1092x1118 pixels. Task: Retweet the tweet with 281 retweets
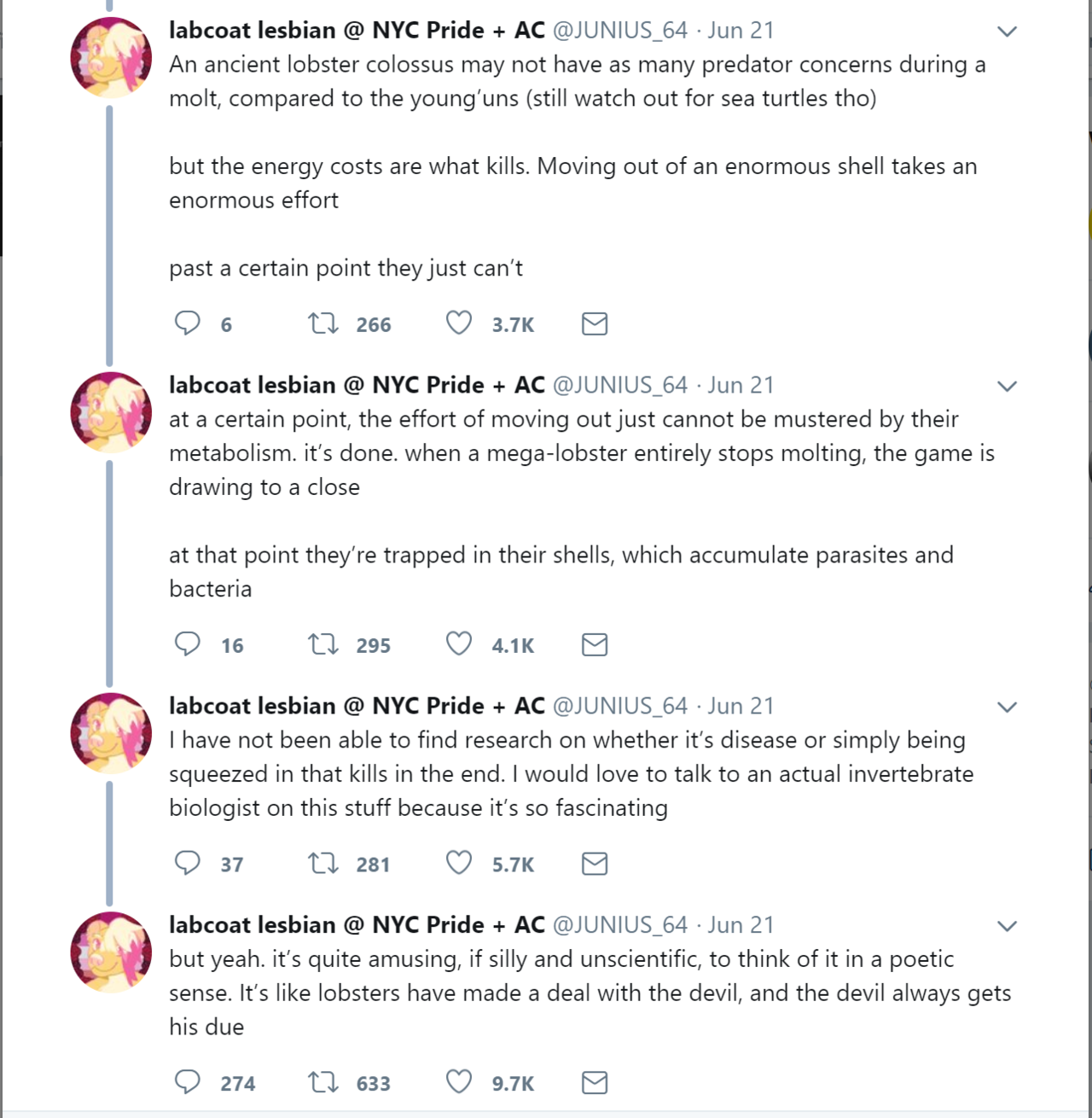click(x=323, y=864)
